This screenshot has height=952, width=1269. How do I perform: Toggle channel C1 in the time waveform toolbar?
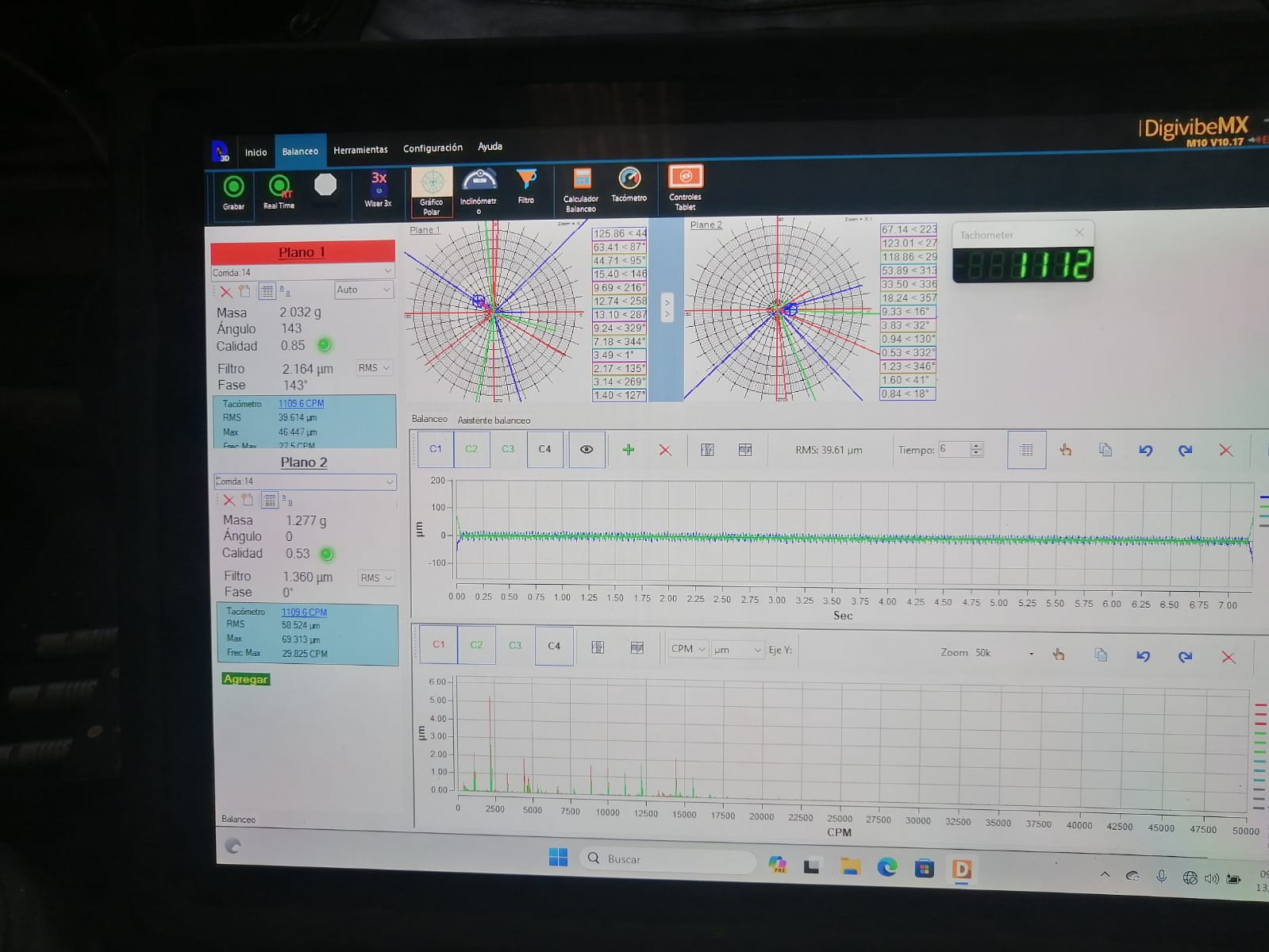436,449
